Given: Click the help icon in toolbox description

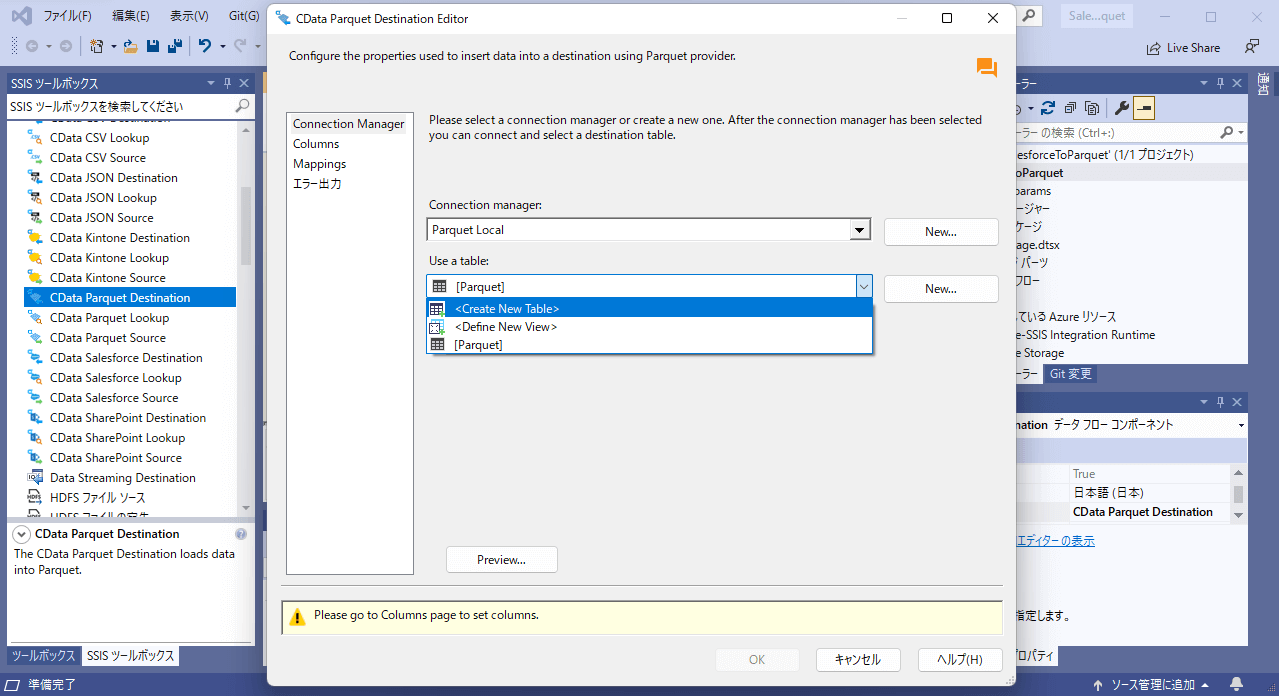Looking at the screenshot, I should tap(240, 534).
